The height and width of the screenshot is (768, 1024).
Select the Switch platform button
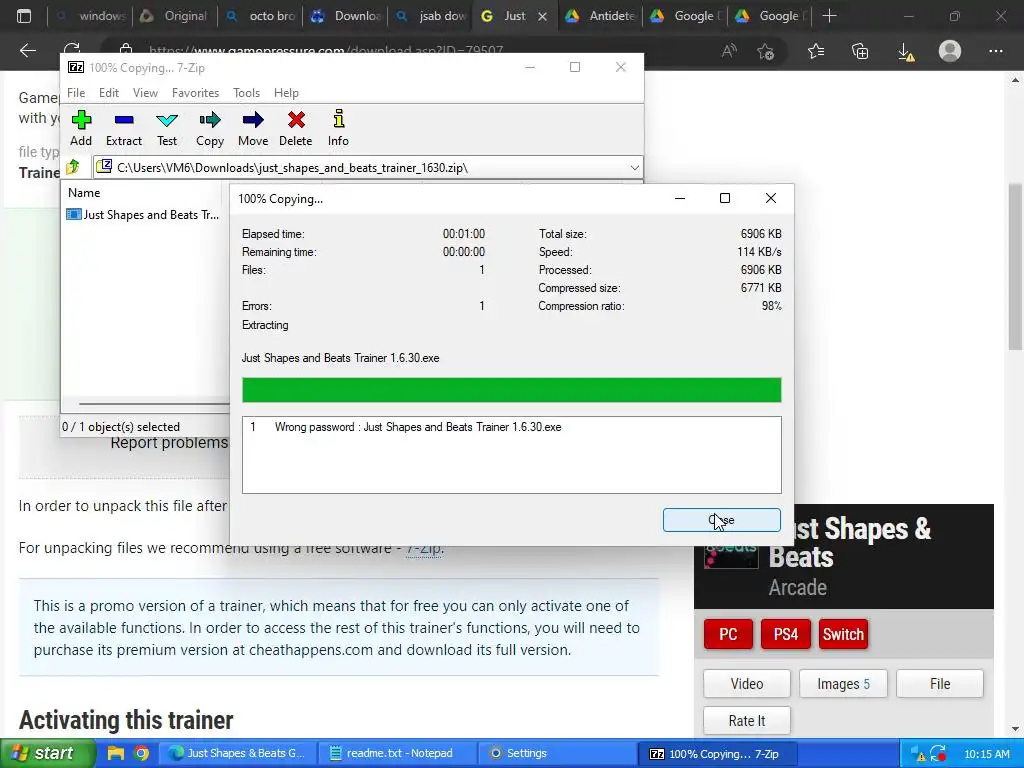tap(843, 634)
